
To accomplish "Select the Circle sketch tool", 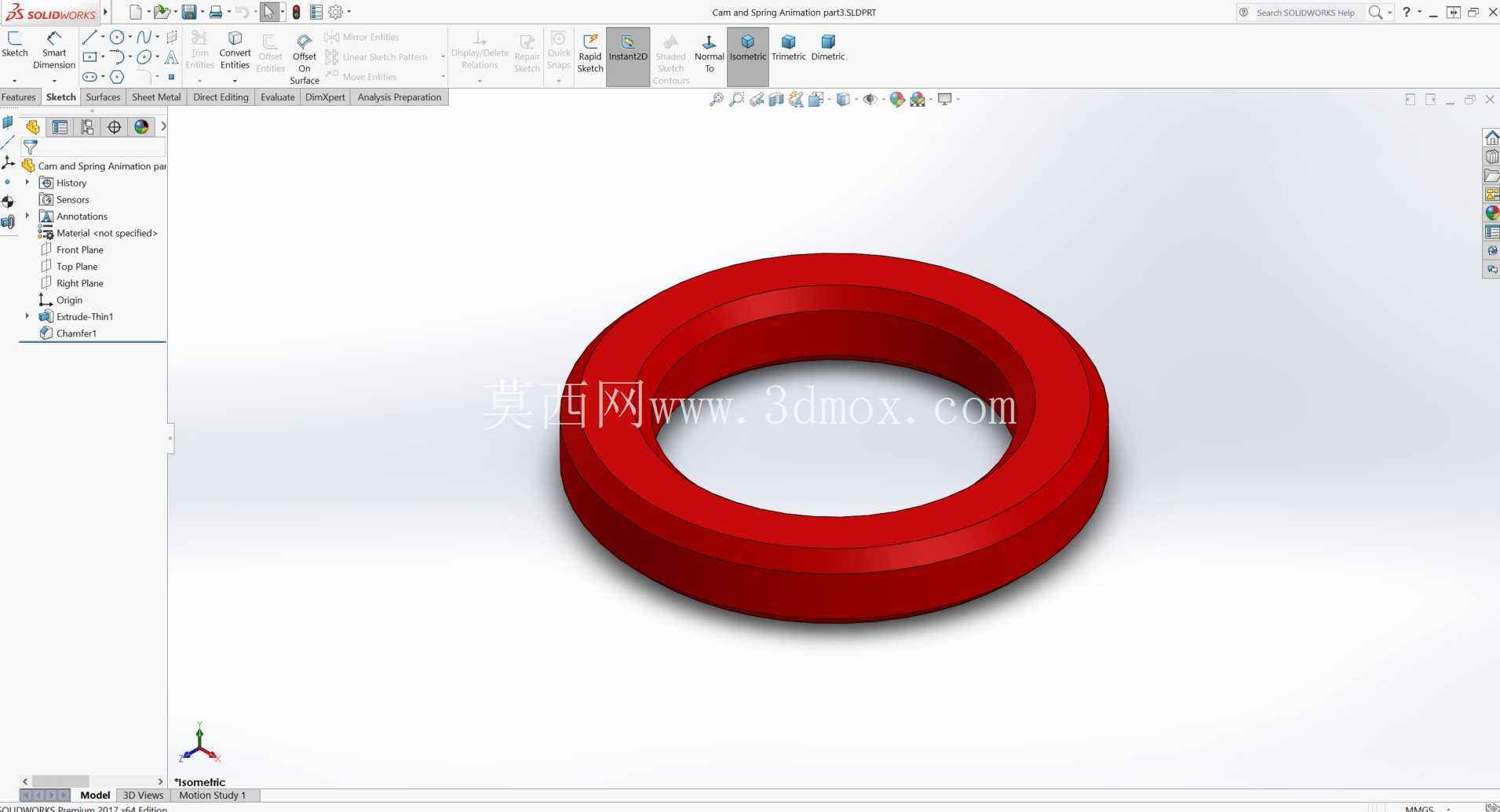I will tap(117, 37).
